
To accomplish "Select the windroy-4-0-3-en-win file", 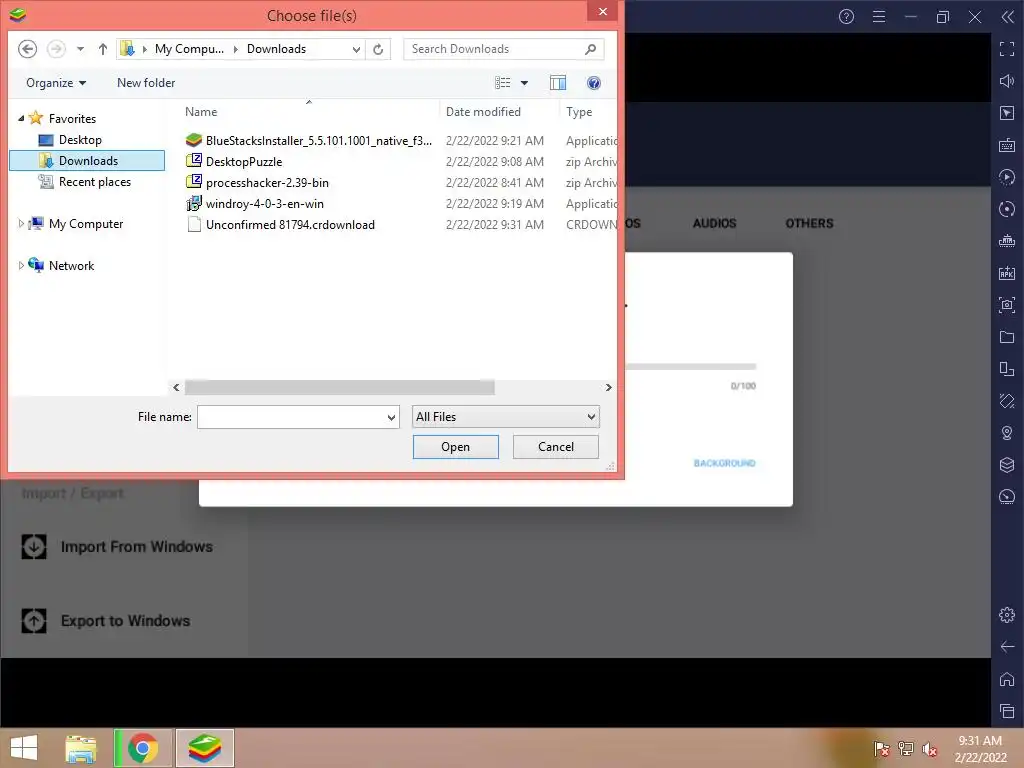I will coord(255,203).
